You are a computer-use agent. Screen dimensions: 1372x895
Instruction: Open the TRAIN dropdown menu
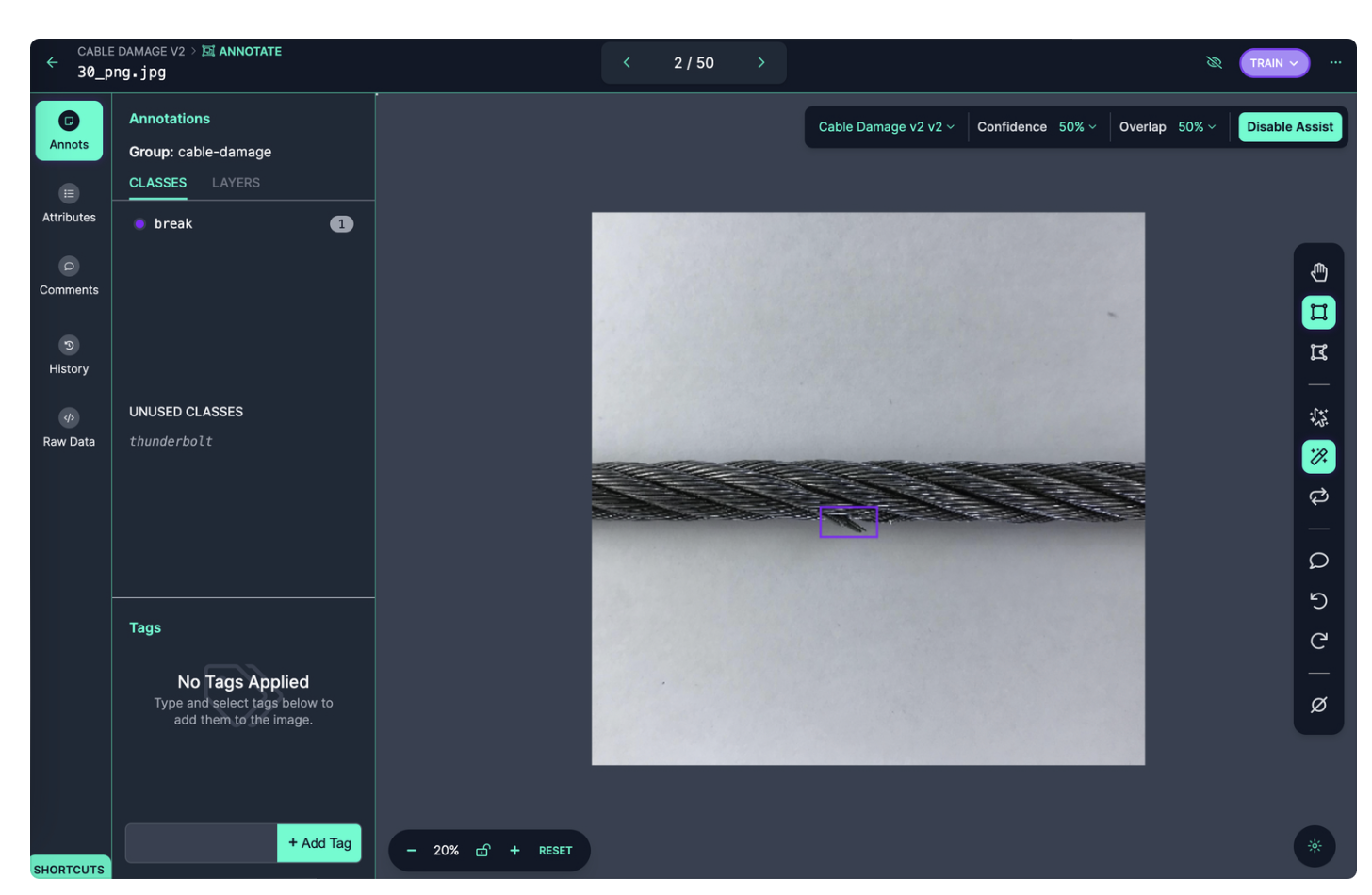point(1274,62)
